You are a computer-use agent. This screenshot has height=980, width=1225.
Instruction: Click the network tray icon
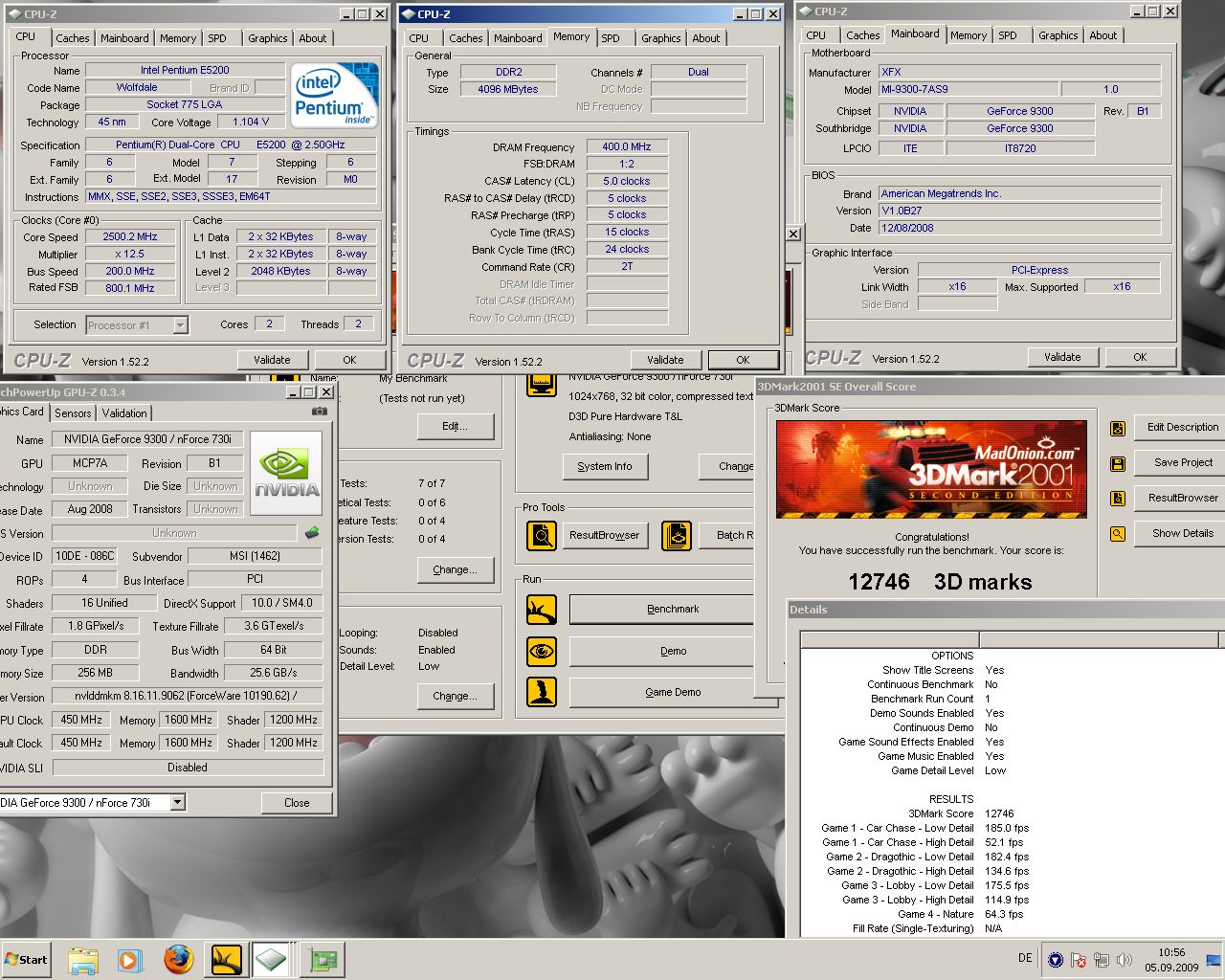(x=1102, y=960)
